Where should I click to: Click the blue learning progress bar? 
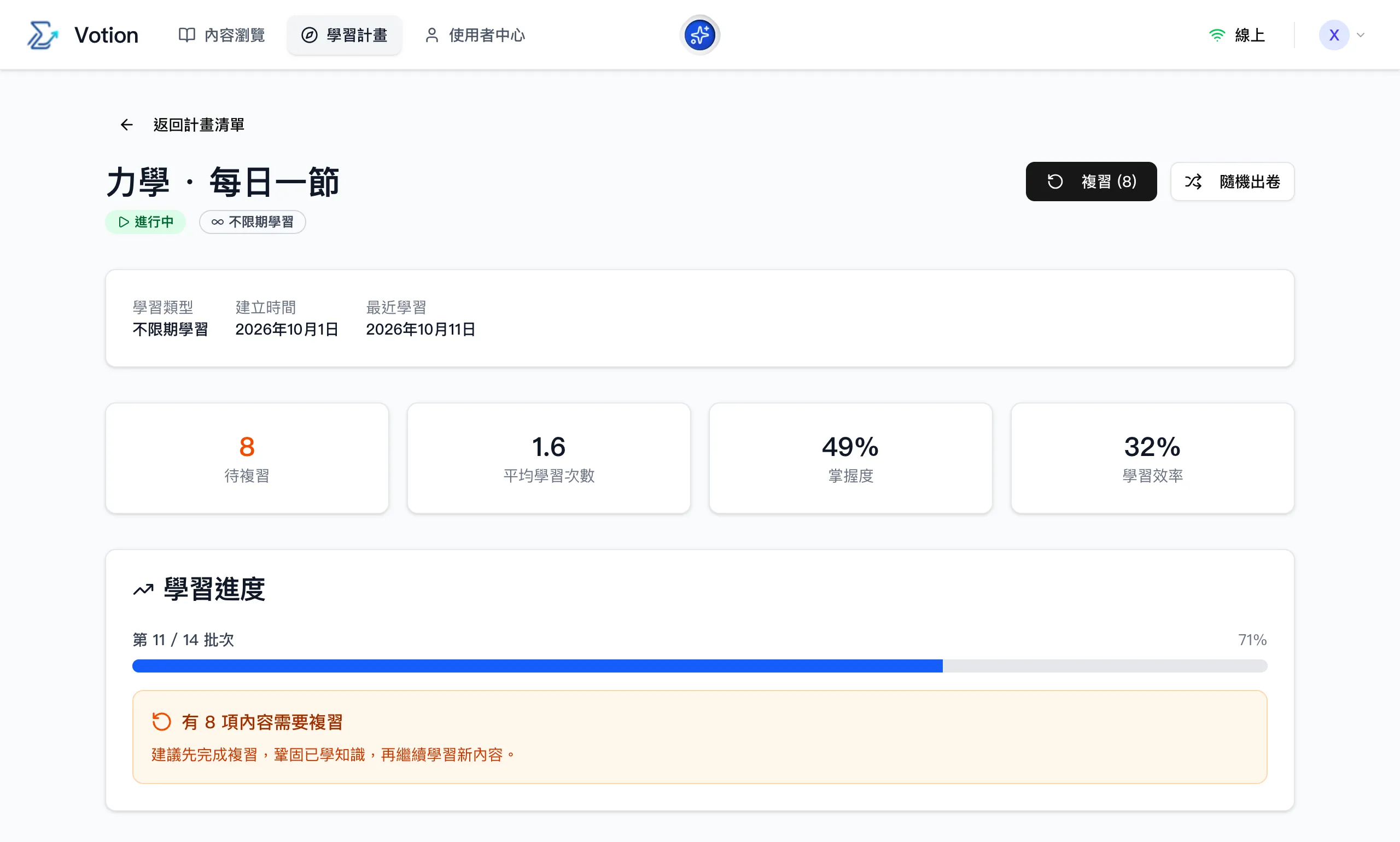pyautogui.click(x=699, y=665)
